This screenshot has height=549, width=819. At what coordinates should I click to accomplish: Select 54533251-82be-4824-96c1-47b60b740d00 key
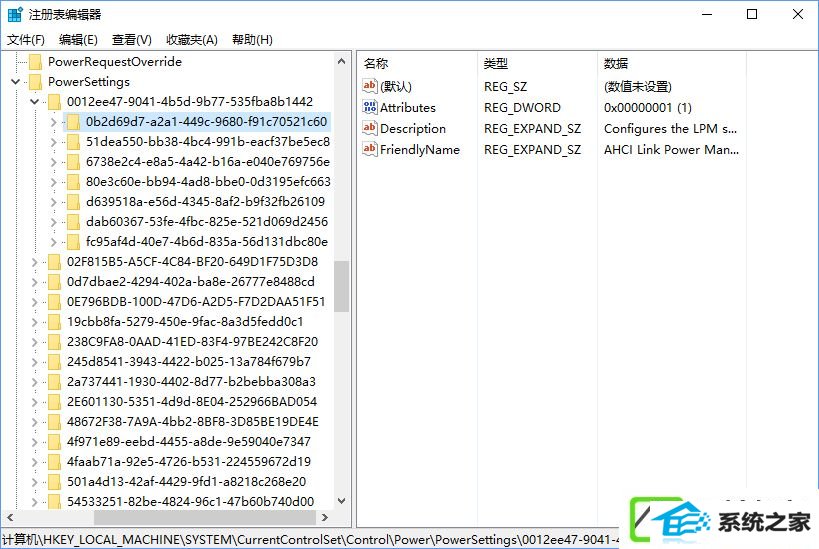[x=190, y=502]
